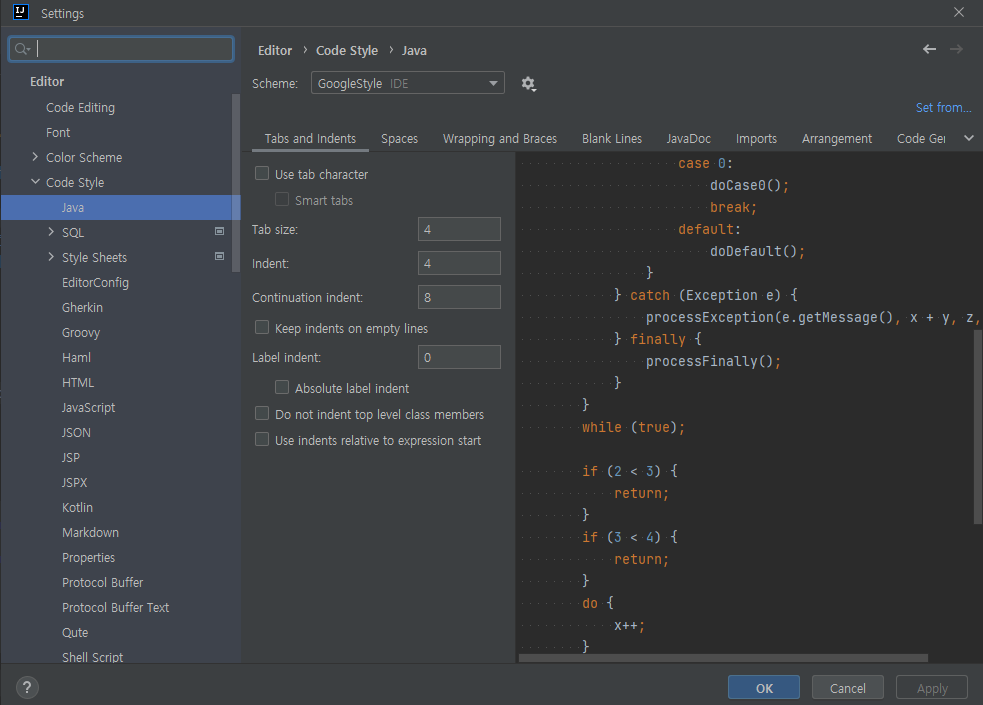Open the help question mark icon

point(27,687)
